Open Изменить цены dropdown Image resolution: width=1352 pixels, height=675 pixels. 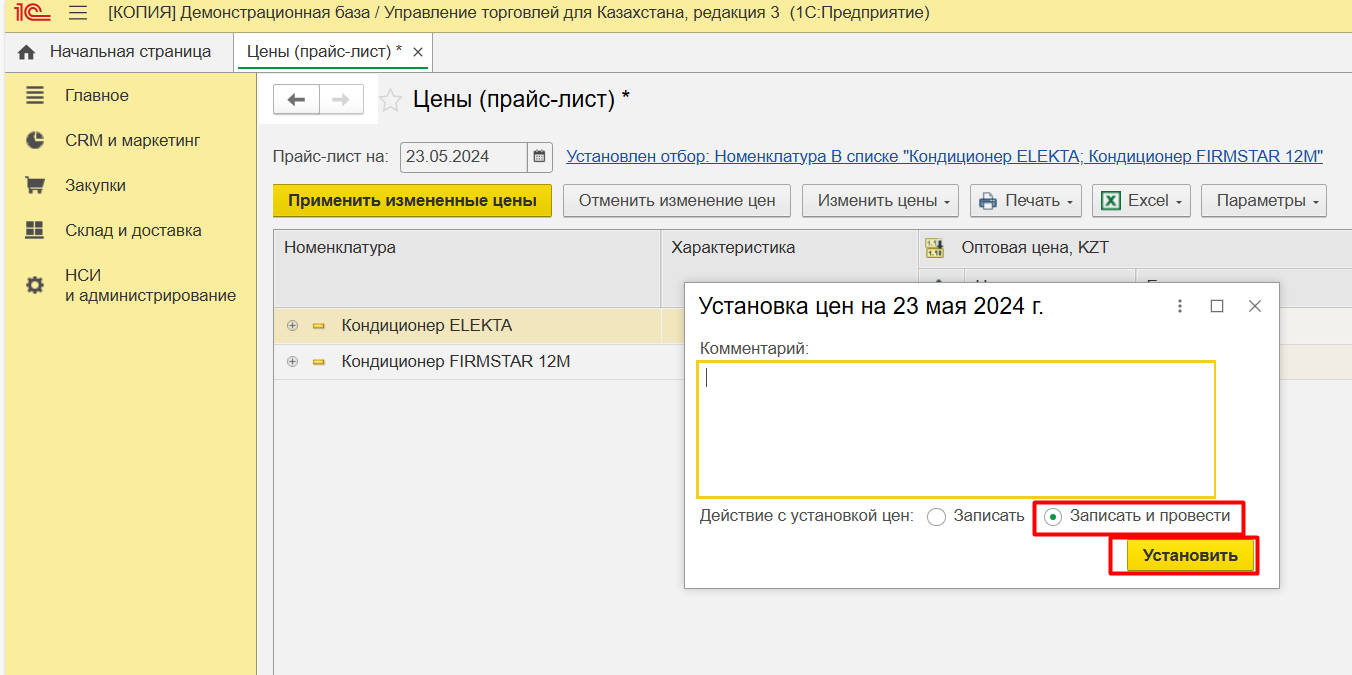880,201
